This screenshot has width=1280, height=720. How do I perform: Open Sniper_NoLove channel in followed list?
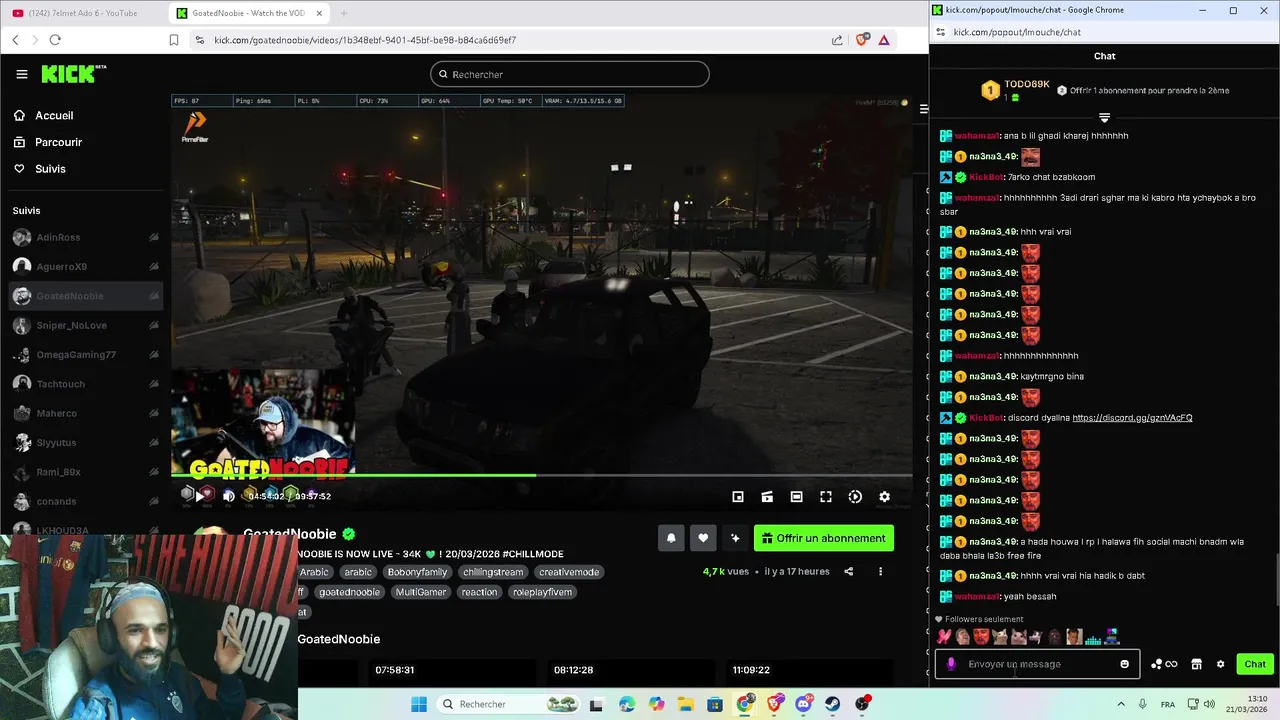(x=86, y=325)
